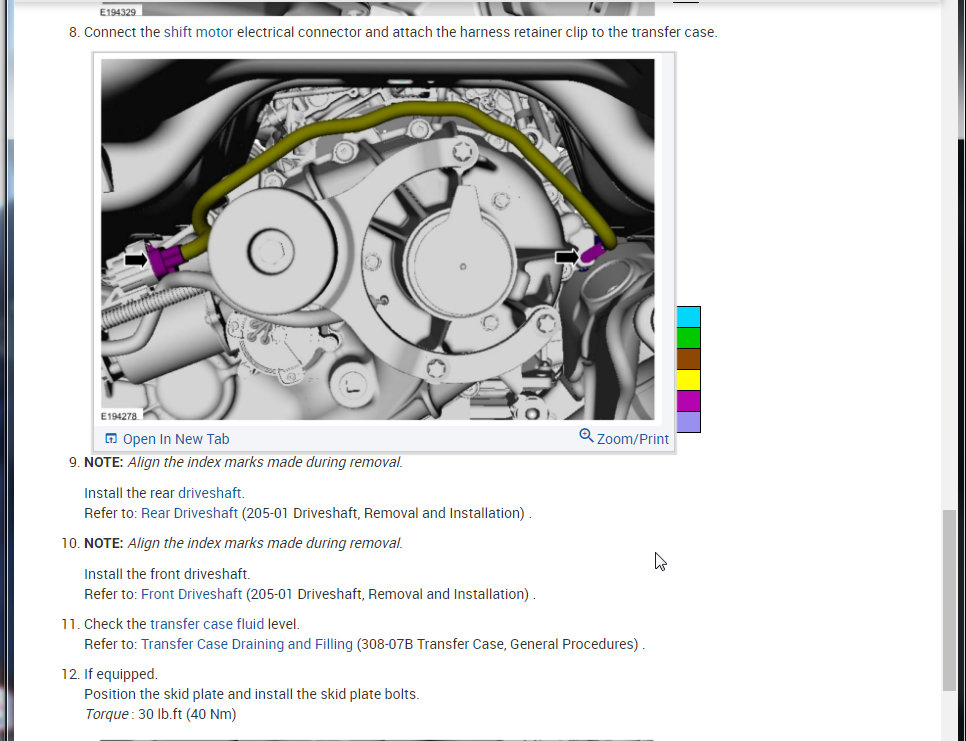Click the 'transfer case fluid' link
Screen dimensions: 966x741
207,624
